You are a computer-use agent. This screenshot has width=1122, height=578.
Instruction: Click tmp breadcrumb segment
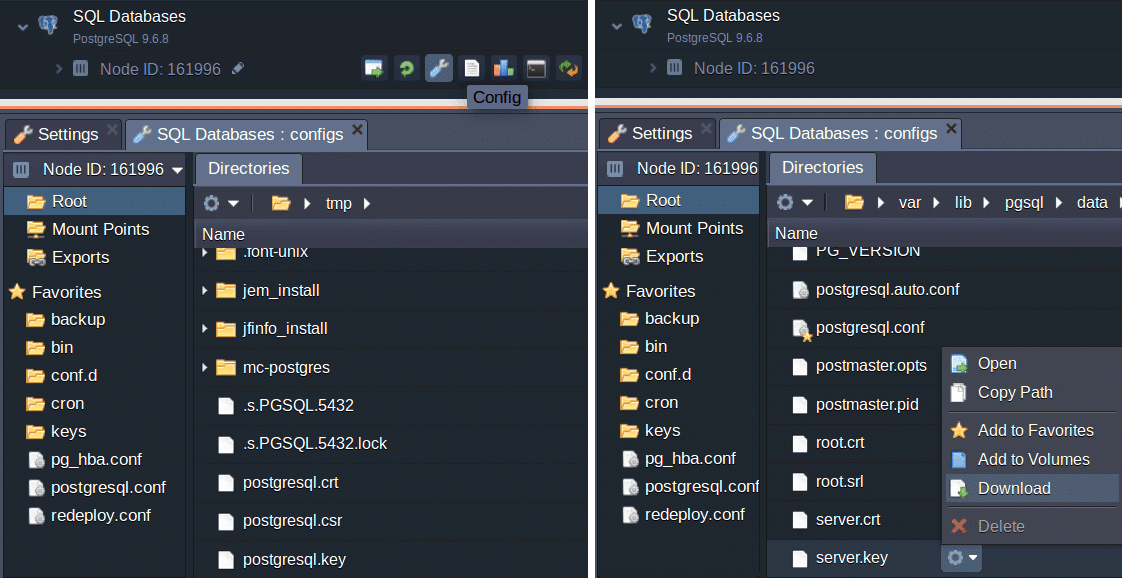click(338, 204)
